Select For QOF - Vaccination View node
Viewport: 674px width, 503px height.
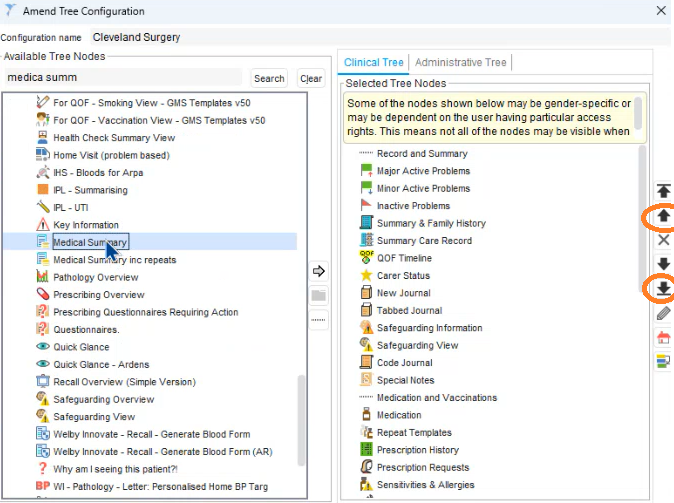point(159,120)
